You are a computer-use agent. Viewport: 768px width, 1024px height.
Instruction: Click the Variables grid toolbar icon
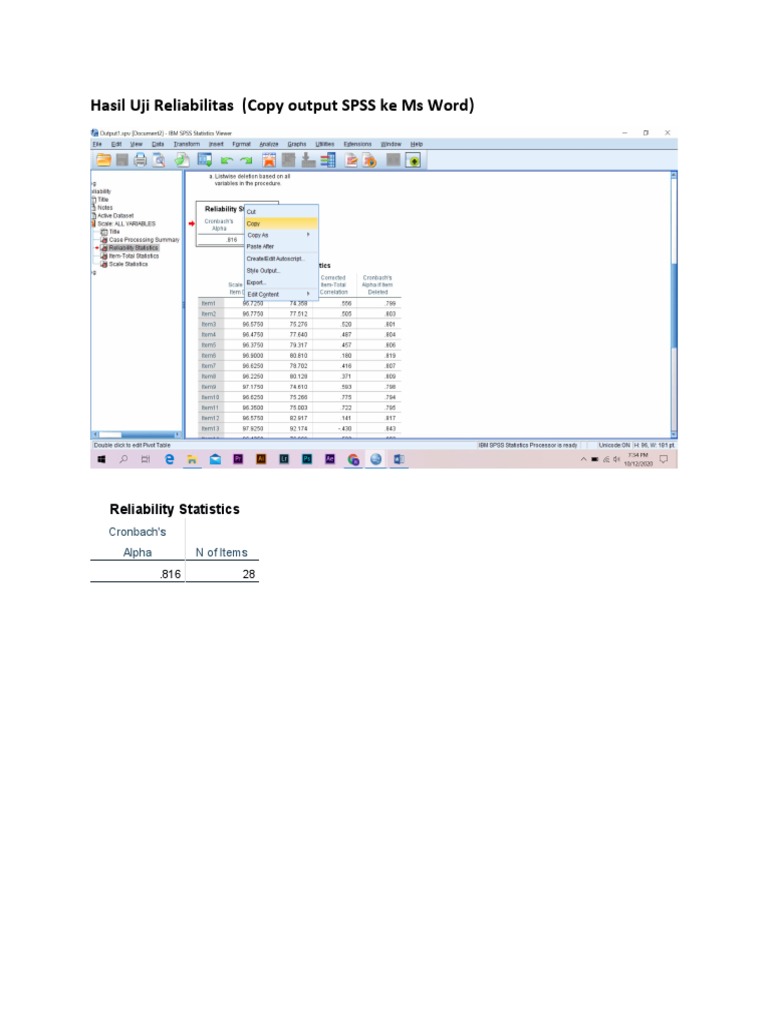click(x=328, y=160)
